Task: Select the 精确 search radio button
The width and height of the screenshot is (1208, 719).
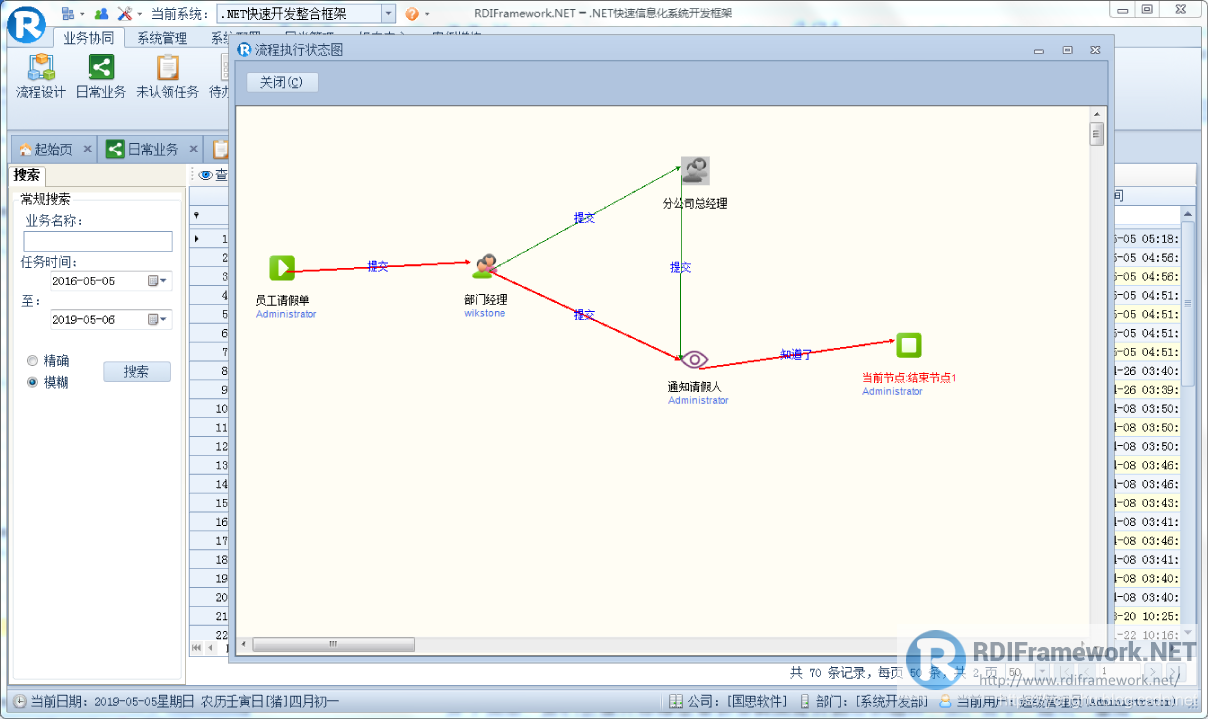Action: (33, 360)
